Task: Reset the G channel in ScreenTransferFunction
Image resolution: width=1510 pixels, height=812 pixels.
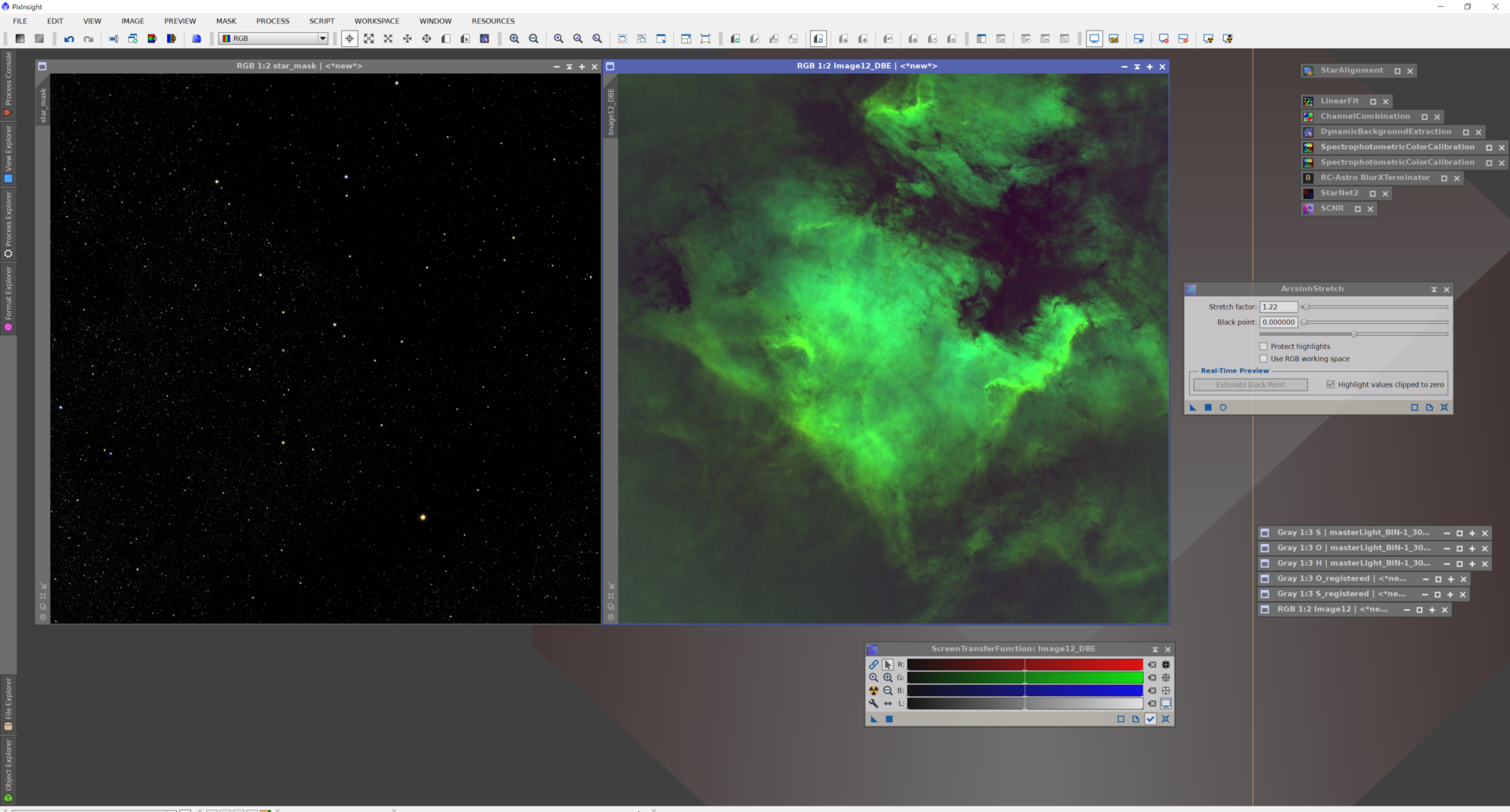Action: tap(1152, 678)
